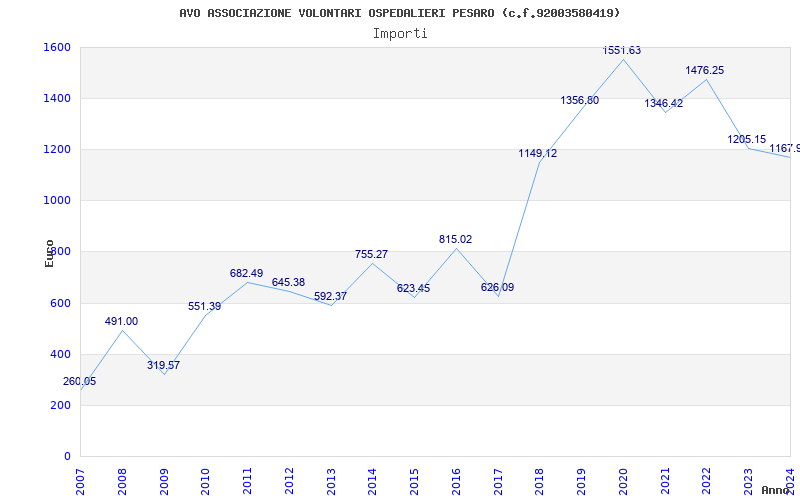
Task: Click the 0 y-axis tick label
Action: 67,457
